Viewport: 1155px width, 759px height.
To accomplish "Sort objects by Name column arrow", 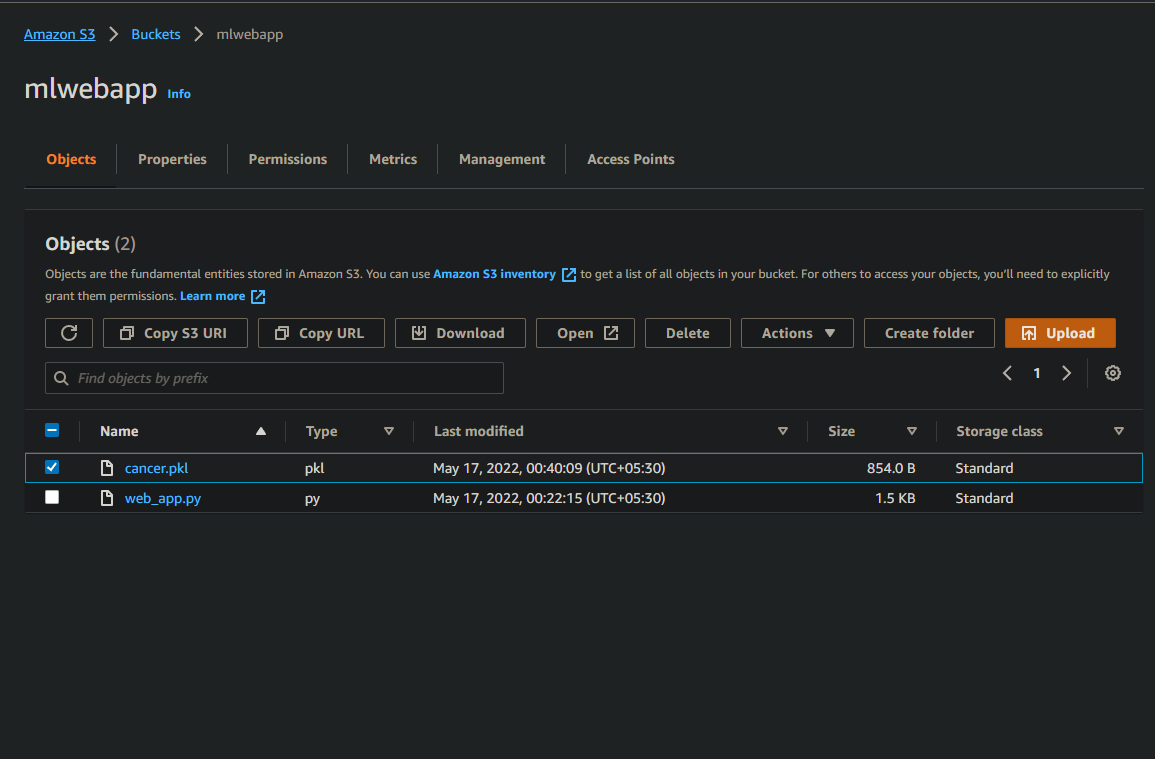I will click(261, 431).
